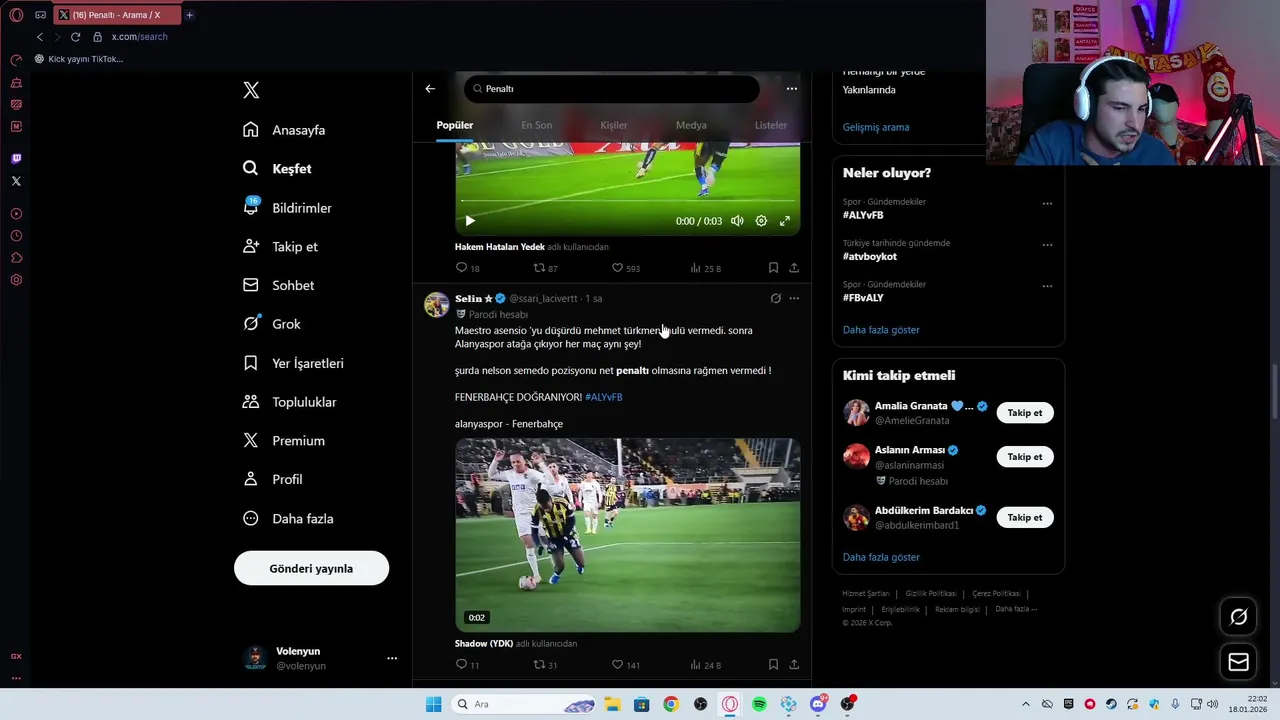Click the Grok icon on Selin's post
Viewport: 1280px width, 720px height.
pyautogui.click(x=775, y=298)
